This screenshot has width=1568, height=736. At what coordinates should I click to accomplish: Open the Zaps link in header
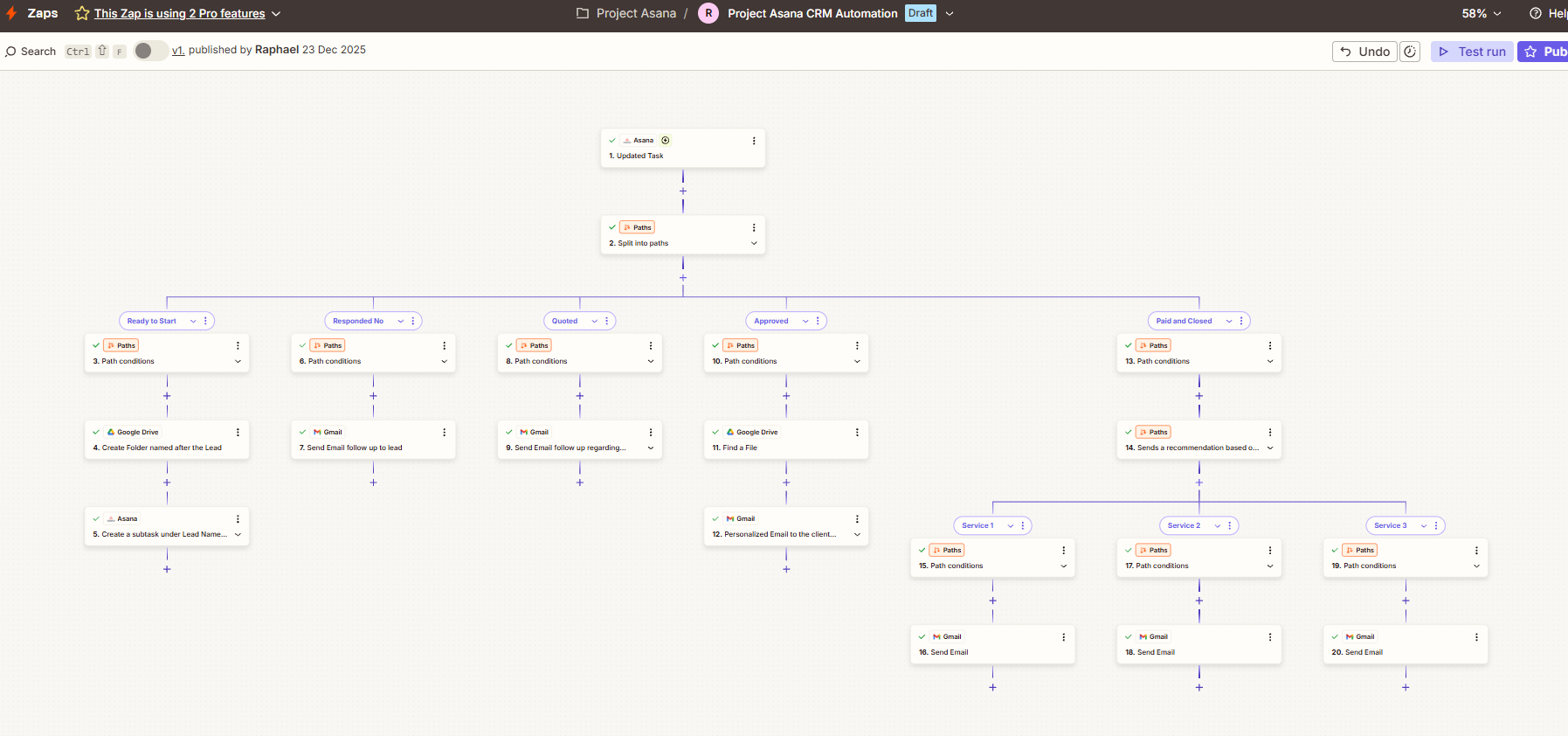coord(43,13)
